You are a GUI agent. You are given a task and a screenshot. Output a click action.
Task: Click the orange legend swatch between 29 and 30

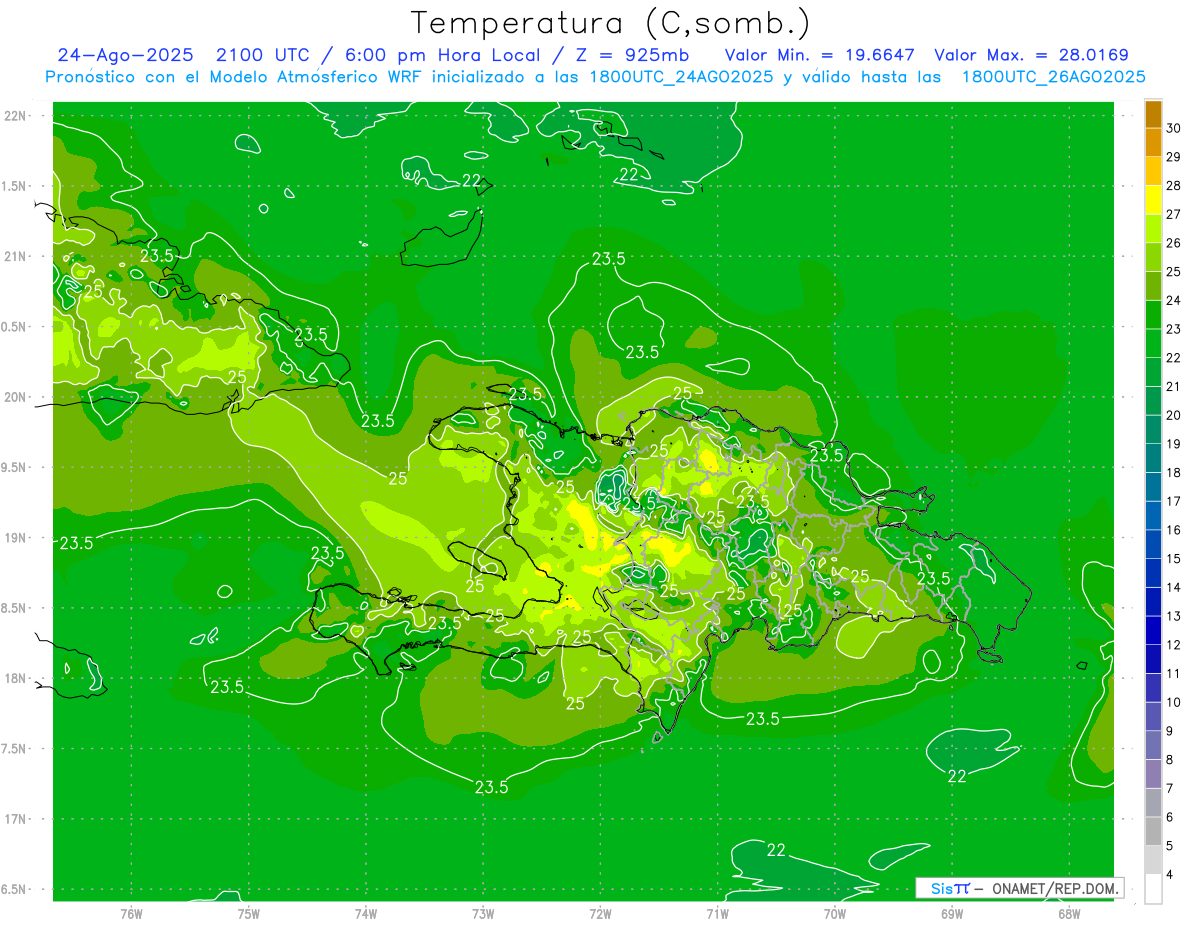[x=1153, y=142]
